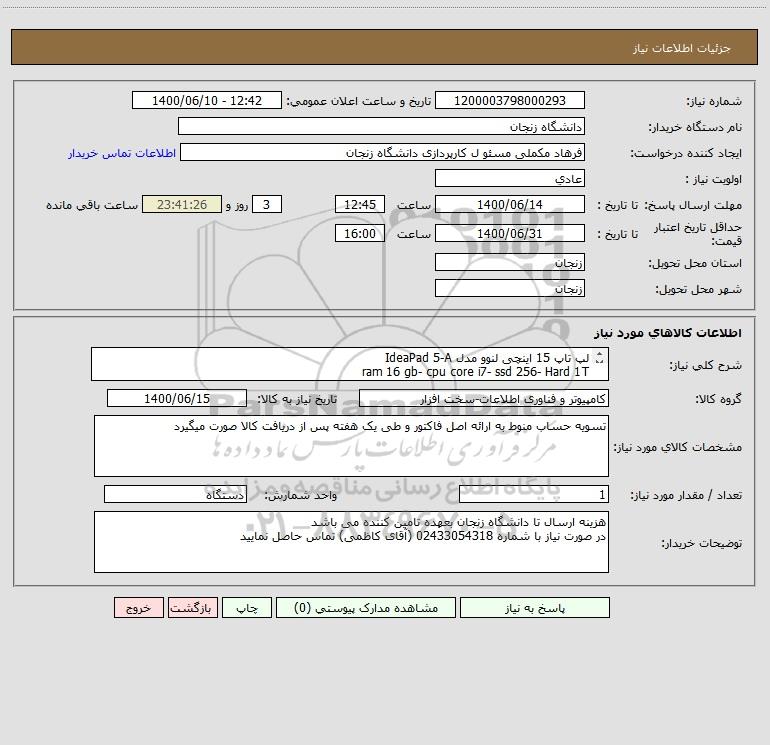The width and height of the screenshot is (770, 745).
Task: Click the label شرح کلی نیاز
Action: pyautogui.click(x=706, y=365)
